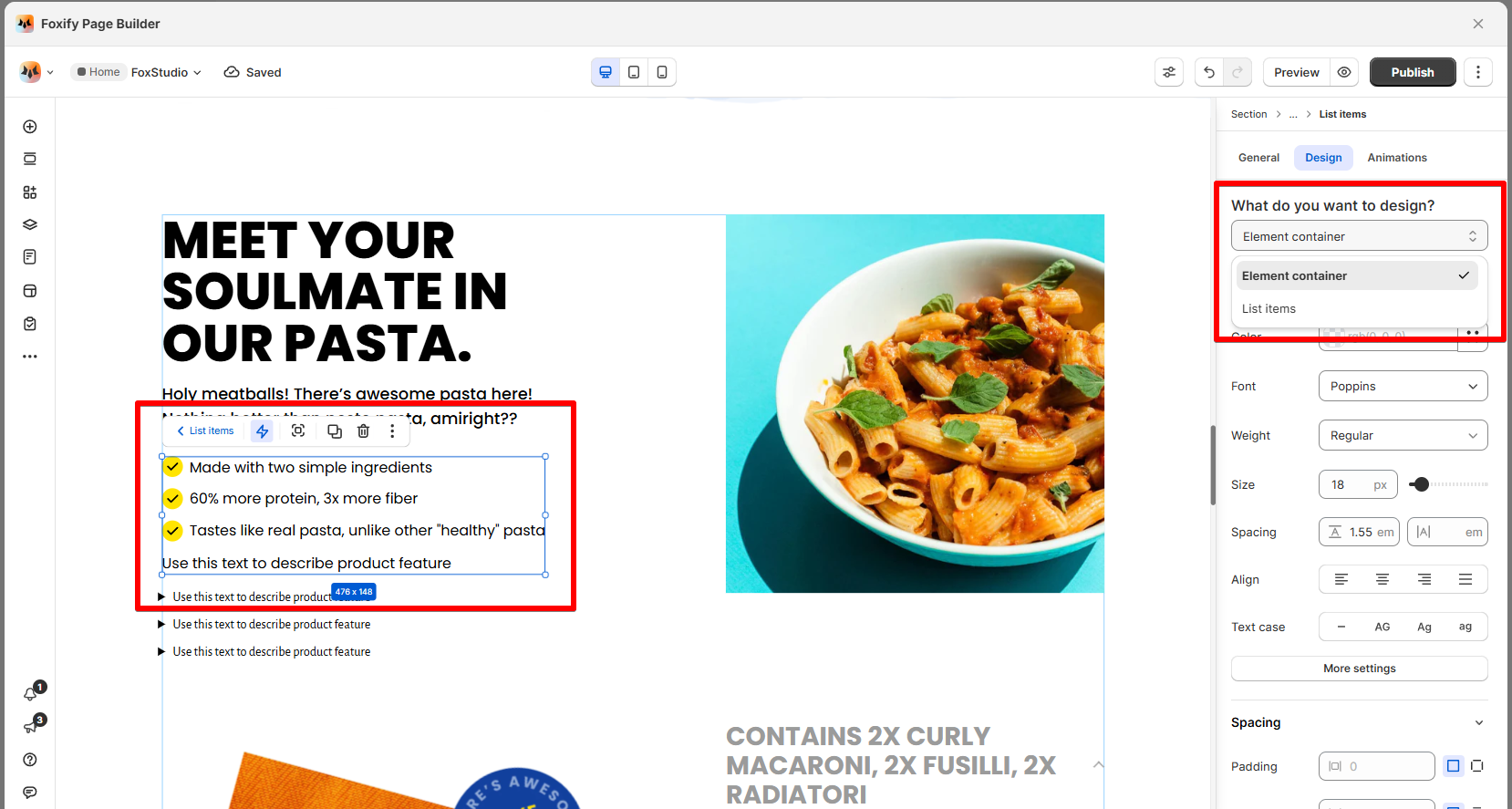Viewport: 1512px width, 809px height.
Task: Click the Publish button
Action: 1413,72
